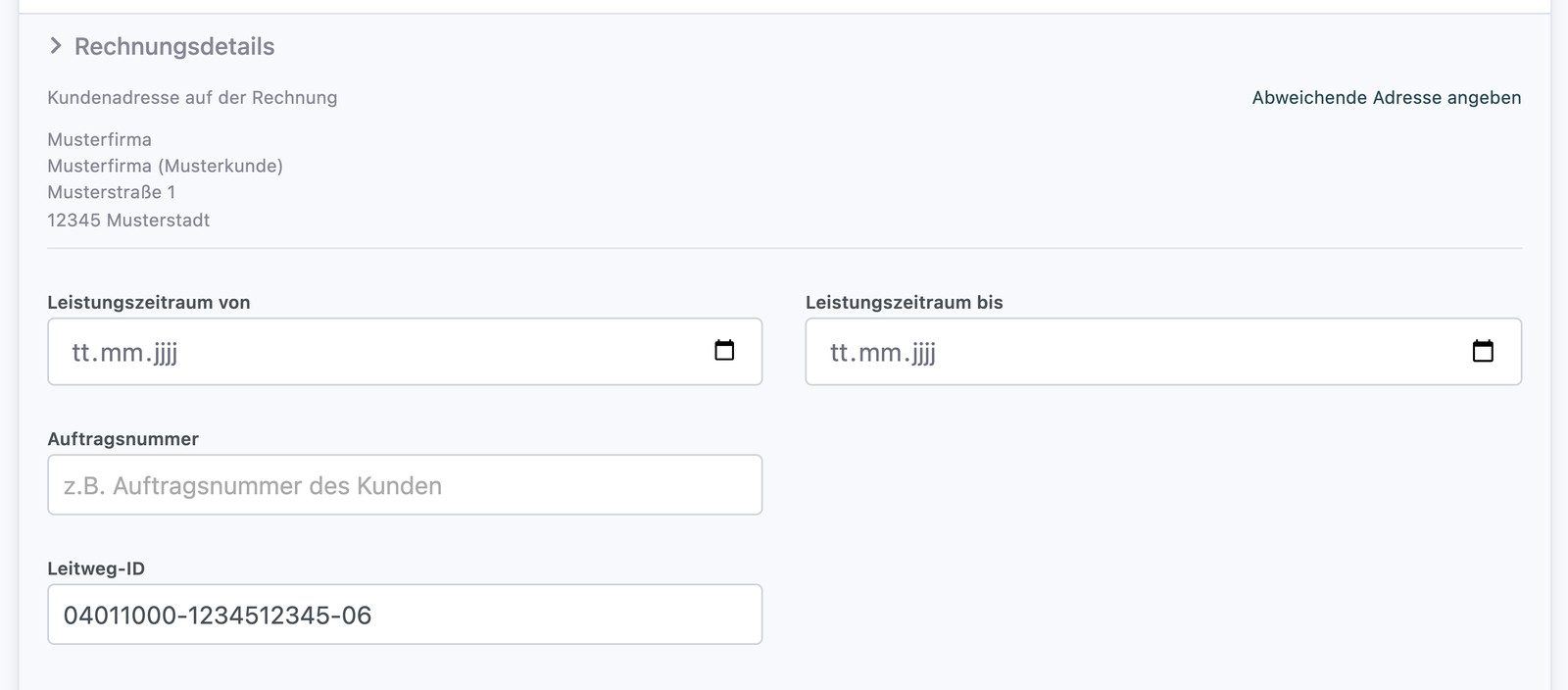Image resolution: width=1568 pixels, height=690 pixels.
Task: Click the Leistungszeitraum bis label
Action: (x=905, y=302)
